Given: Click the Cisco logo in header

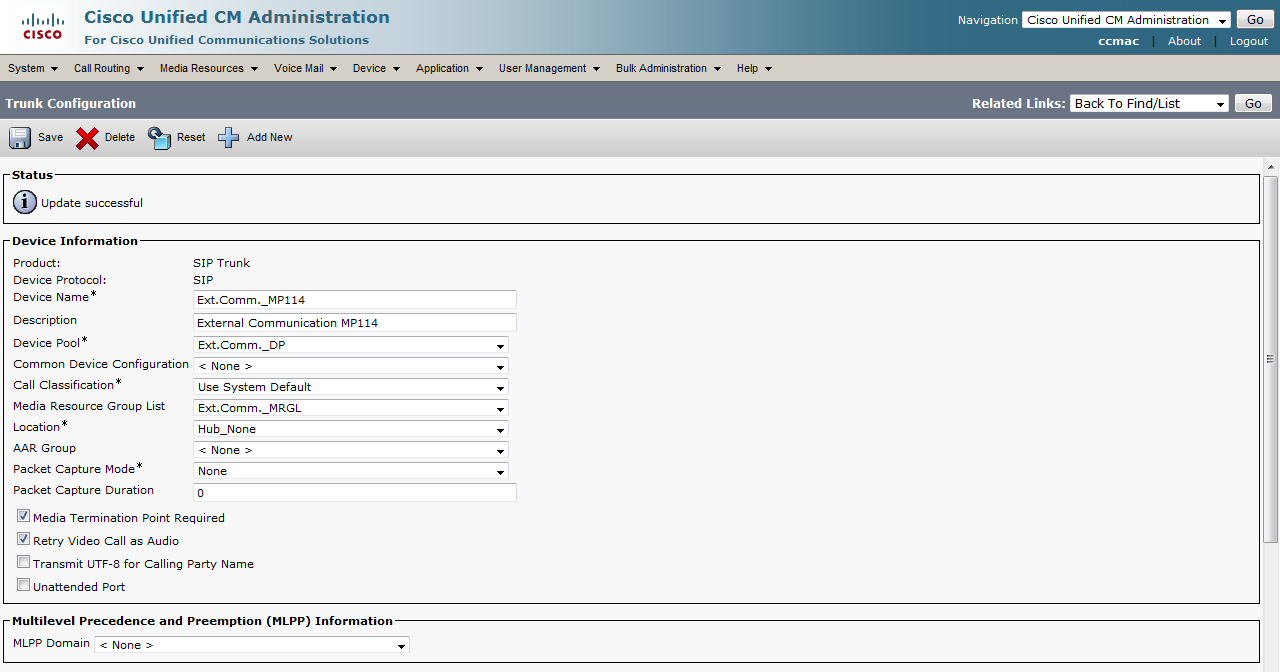Looking at the screenshot, I should (x=43, y=27).
